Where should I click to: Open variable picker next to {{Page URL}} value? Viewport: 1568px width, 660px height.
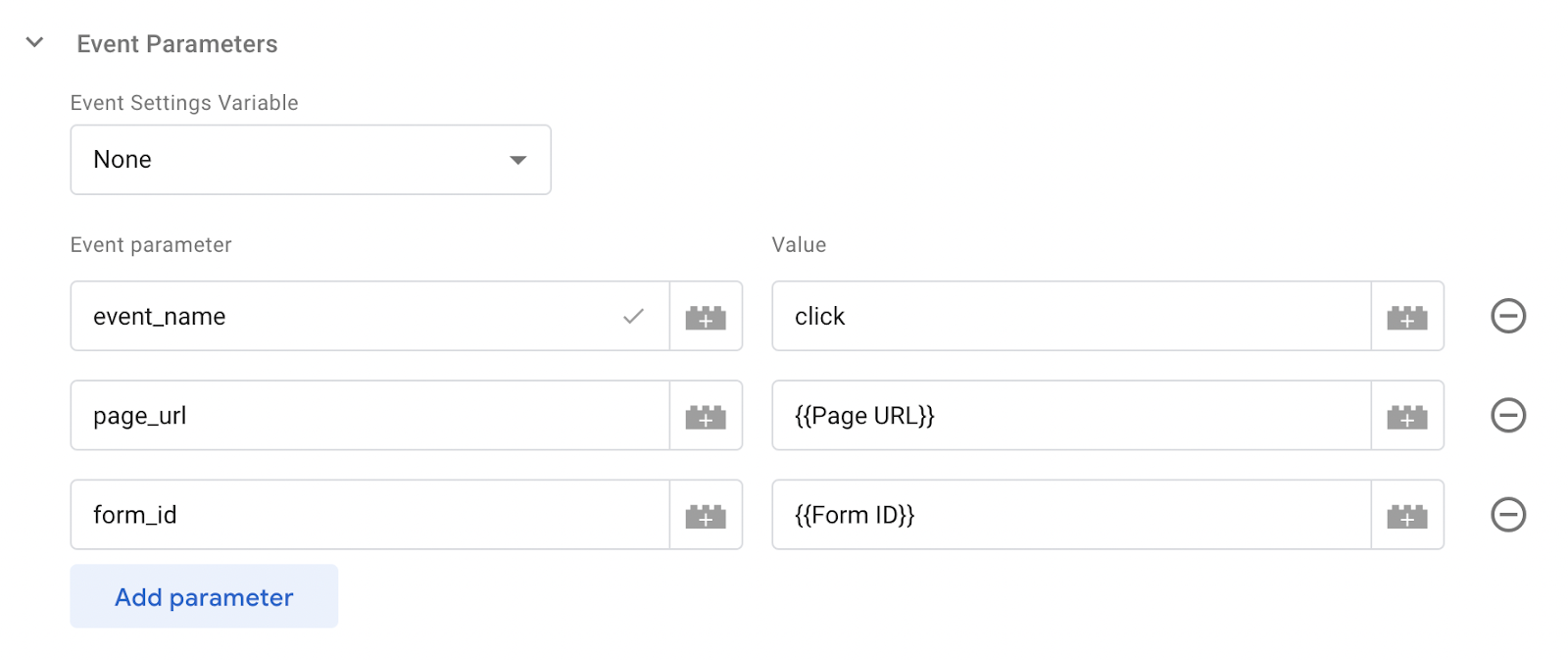tap(1406, 416)
